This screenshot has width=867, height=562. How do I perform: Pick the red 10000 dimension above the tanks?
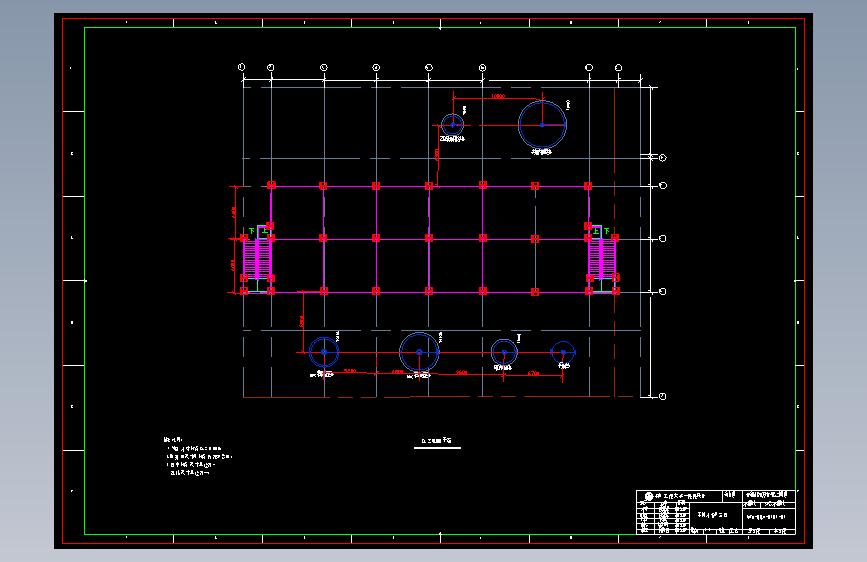coord(498,96)
